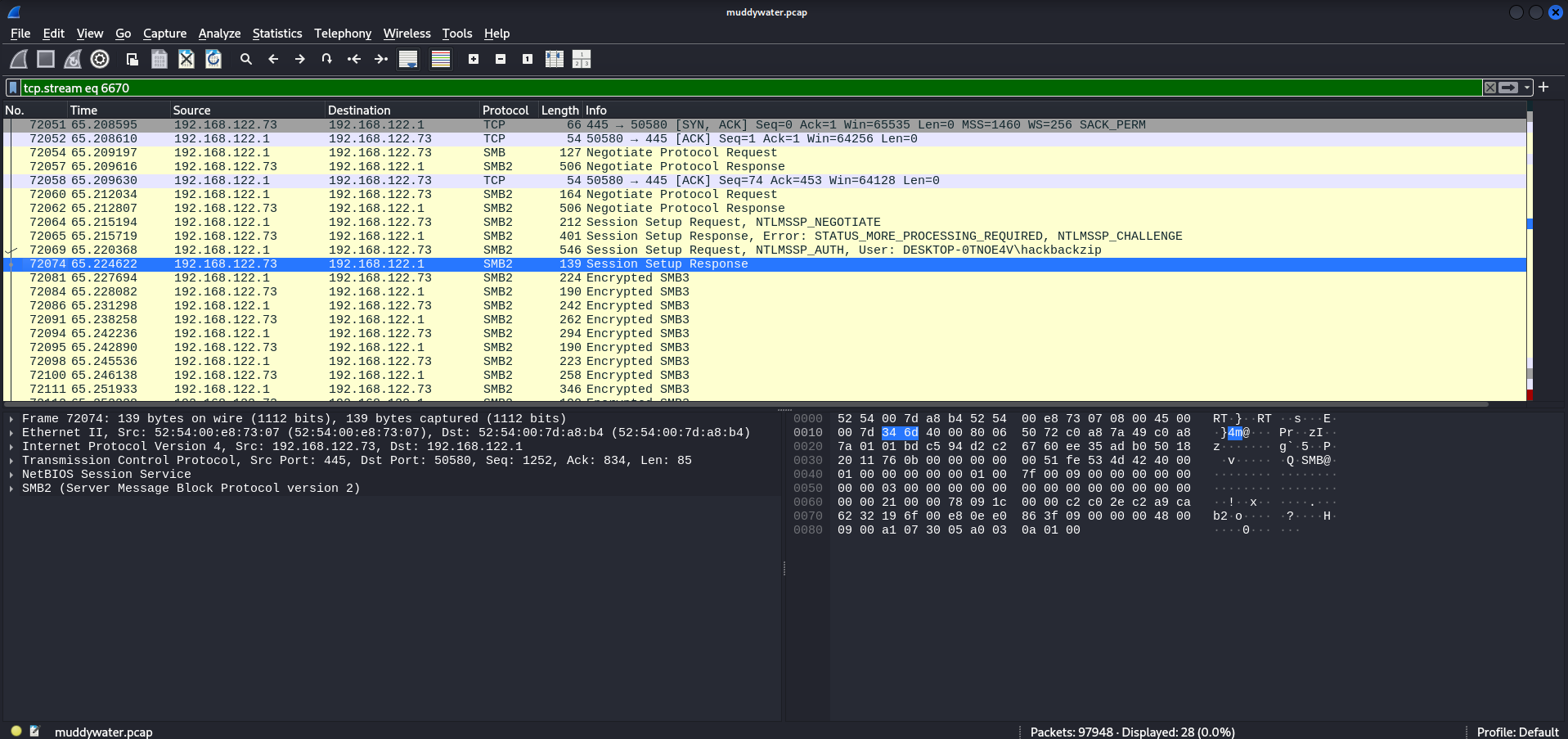The image size is (1568, 739).
Task: Open the Analyze menu
Action: [219, 34]
